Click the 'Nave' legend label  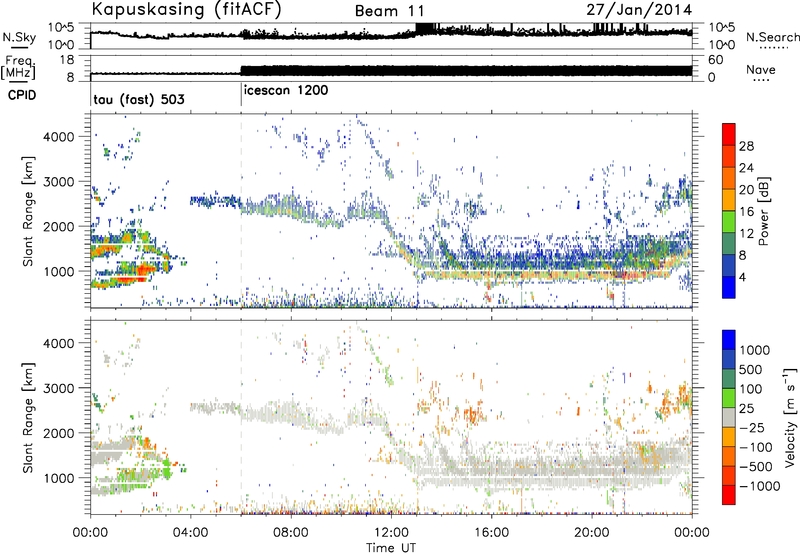pos(761,70)
